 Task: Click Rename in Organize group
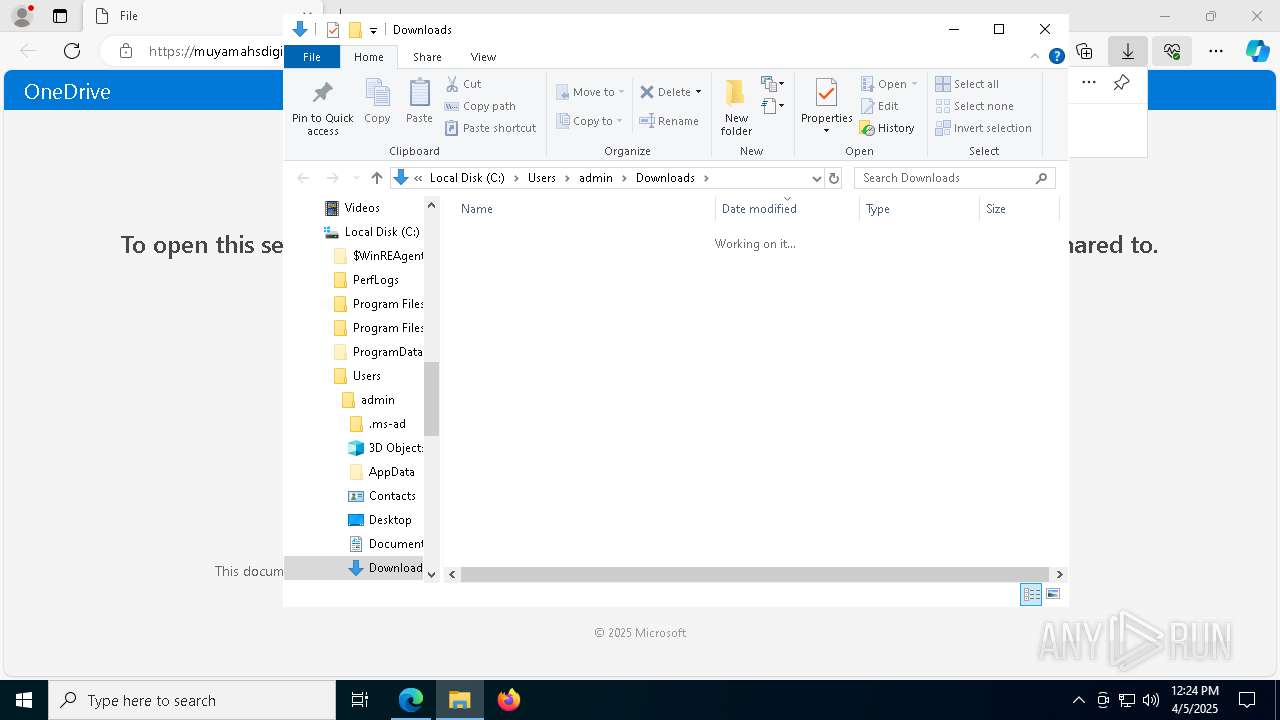669,121
